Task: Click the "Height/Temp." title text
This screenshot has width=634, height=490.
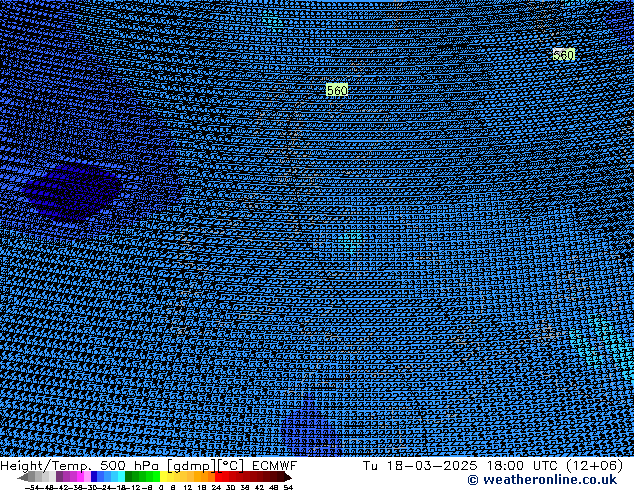Action: tap(46, 466)
